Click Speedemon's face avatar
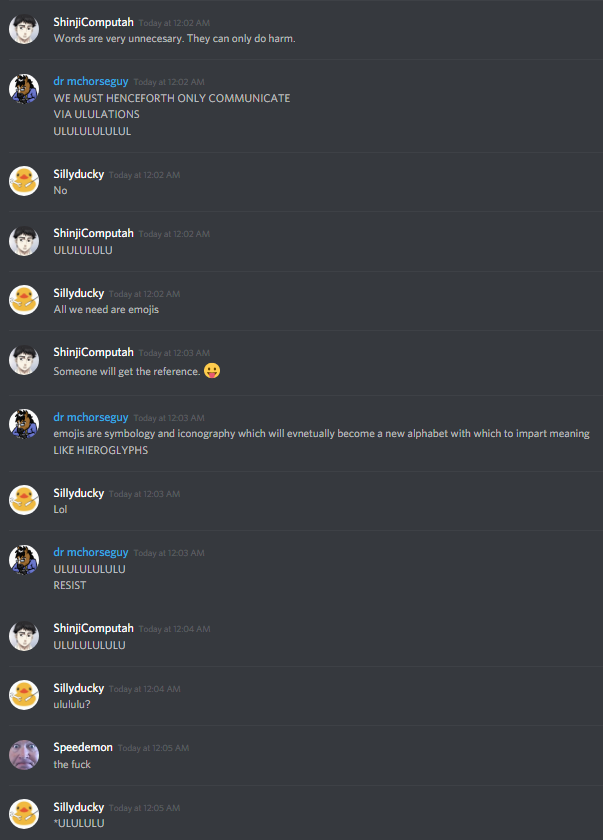The width and height of the screenshot is (603, 840). 24,755
